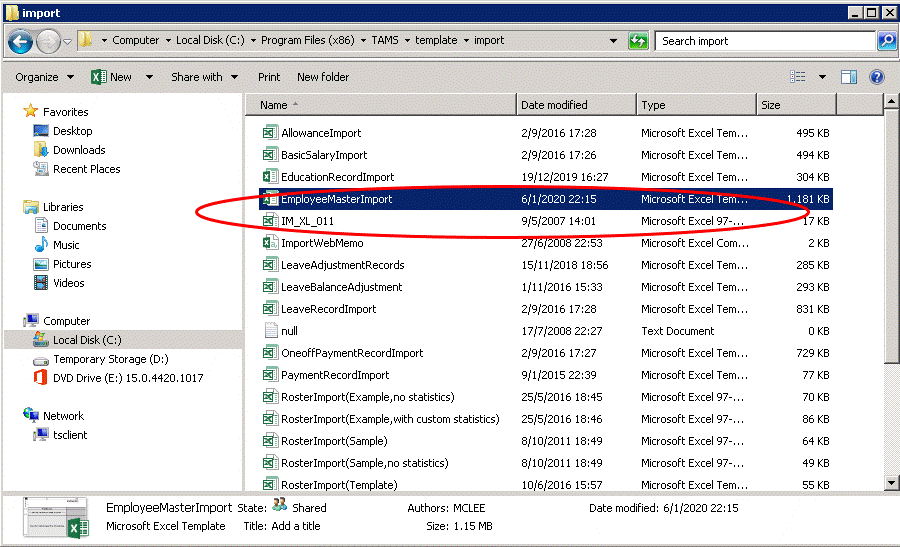Viewport: 900px width, 547px height.
Task: Click the null text document icon
Action: [x=269, y=331]
